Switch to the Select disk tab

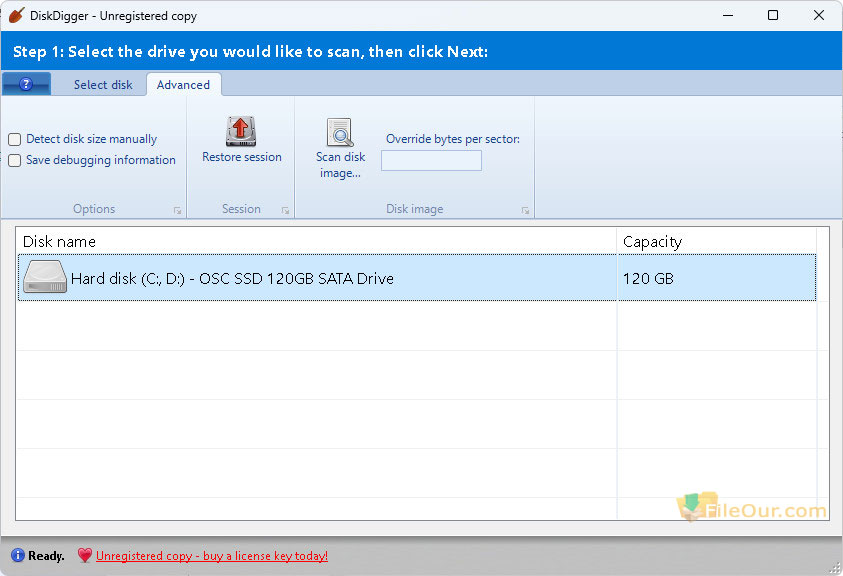pos(103,85)
